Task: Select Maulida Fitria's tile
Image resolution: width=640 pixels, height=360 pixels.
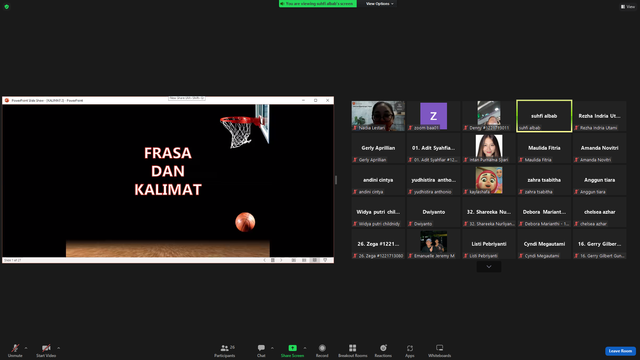Action: pos(544,148)
